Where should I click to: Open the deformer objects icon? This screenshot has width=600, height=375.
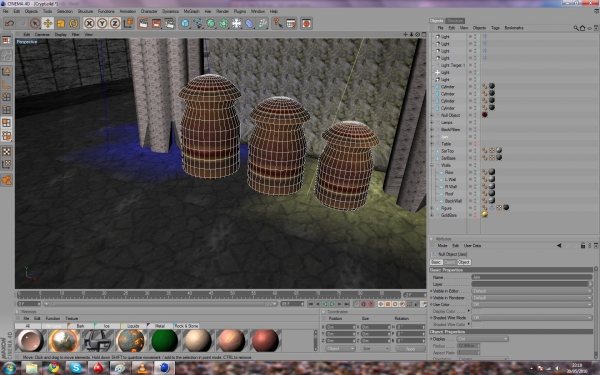[249, 23]
